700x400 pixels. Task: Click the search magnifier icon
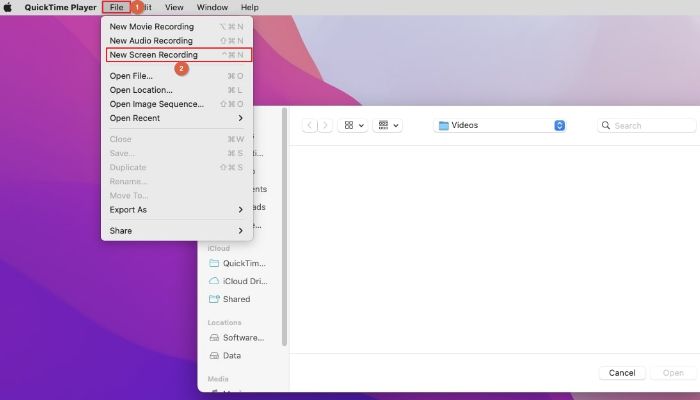606,125
